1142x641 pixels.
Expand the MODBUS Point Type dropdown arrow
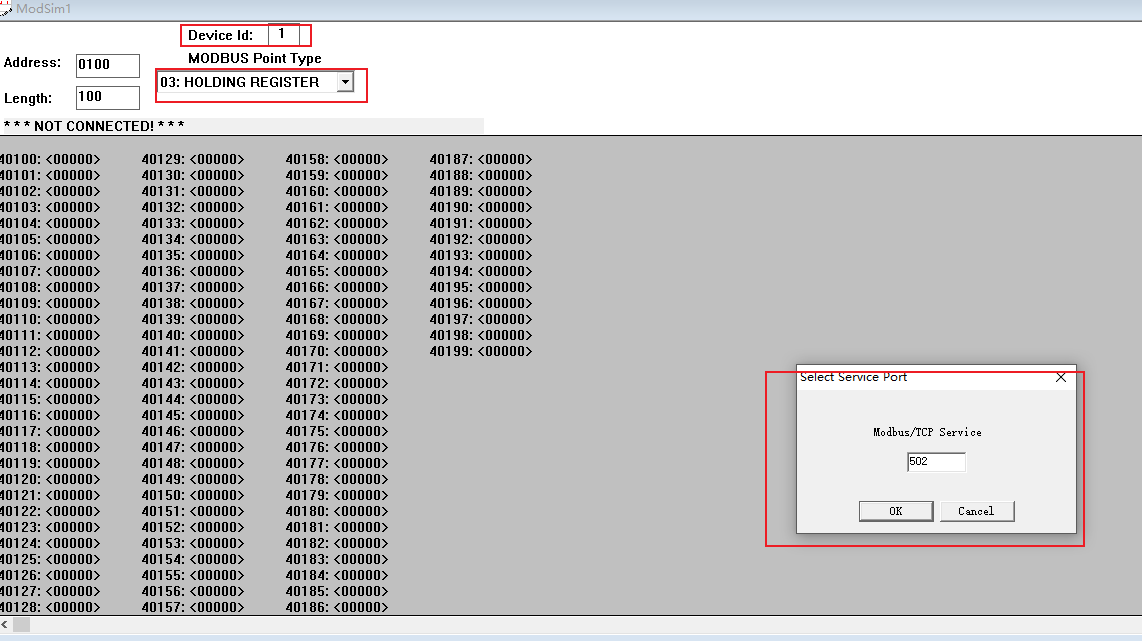tap(345, 82)
